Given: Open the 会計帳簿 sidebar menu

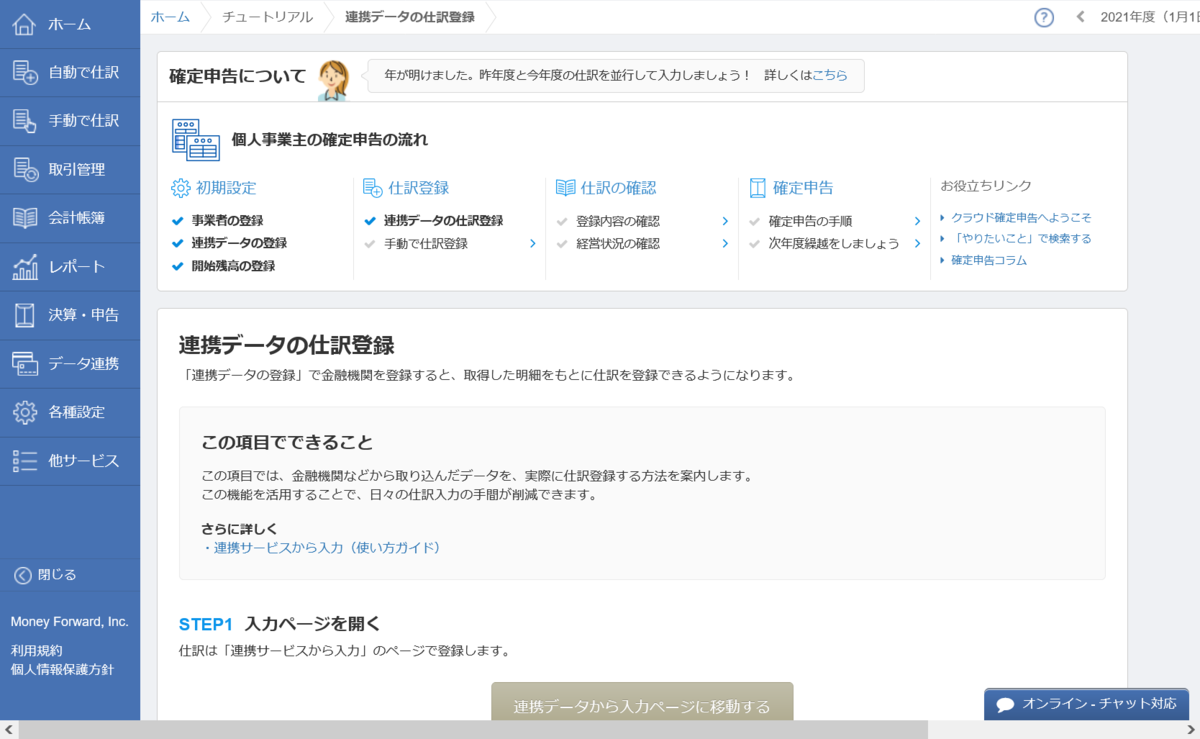Looking at the screenshot, I should click(70, 218).
